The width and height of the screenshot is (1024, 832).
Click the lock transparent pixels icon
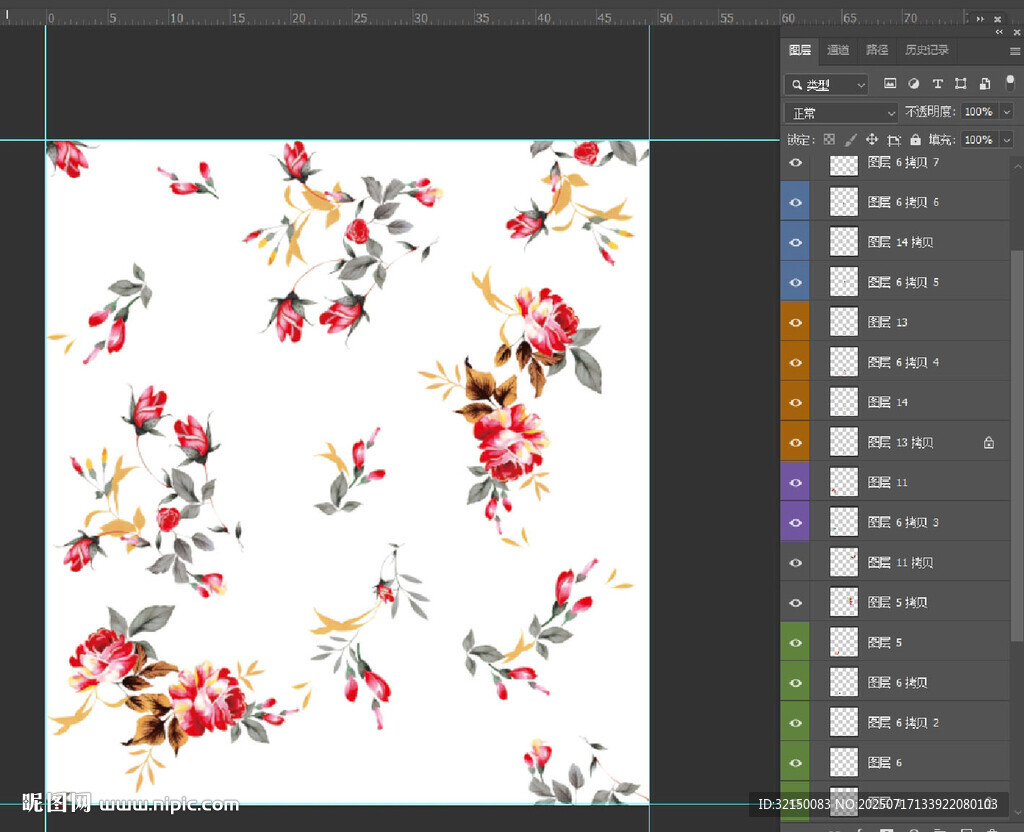pyautogui.click(x=829, y=140)
